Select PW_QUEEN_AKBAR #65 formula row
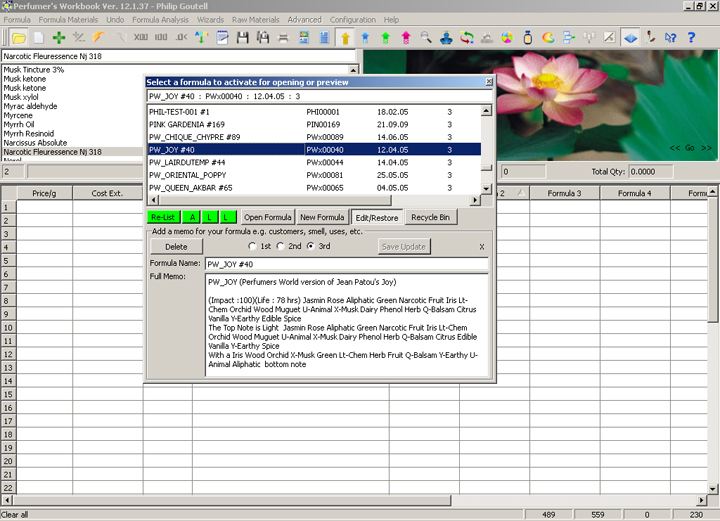 point(314,188)
